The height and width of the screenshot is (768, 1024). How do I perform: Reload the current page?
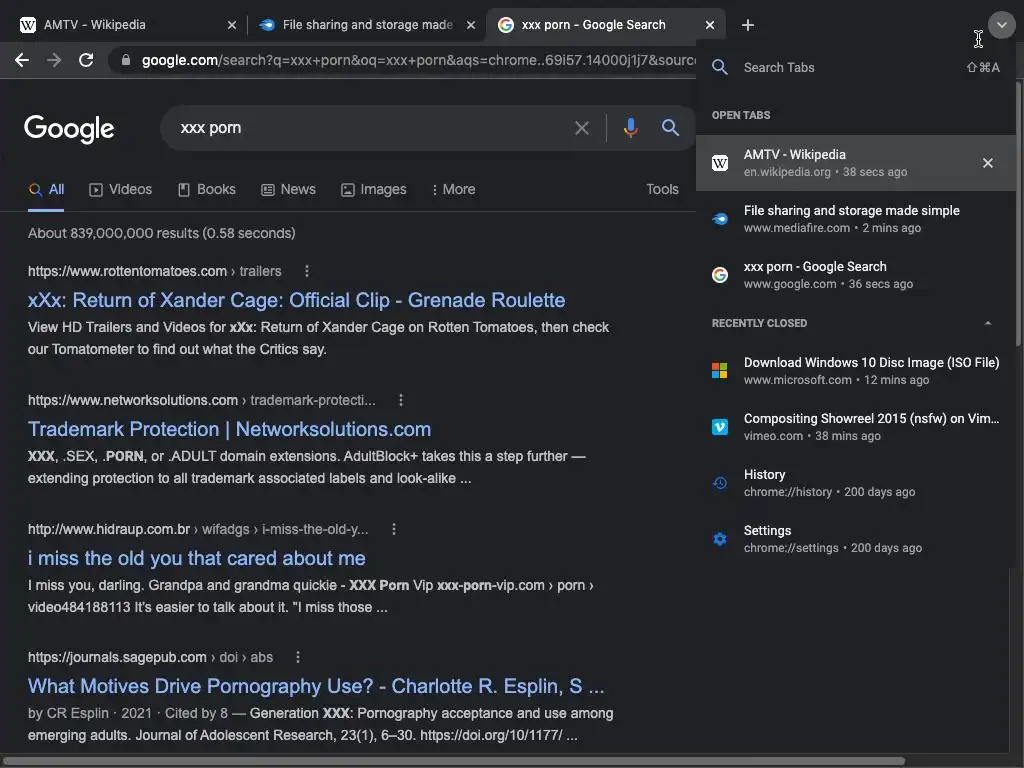tap(86, 60)
